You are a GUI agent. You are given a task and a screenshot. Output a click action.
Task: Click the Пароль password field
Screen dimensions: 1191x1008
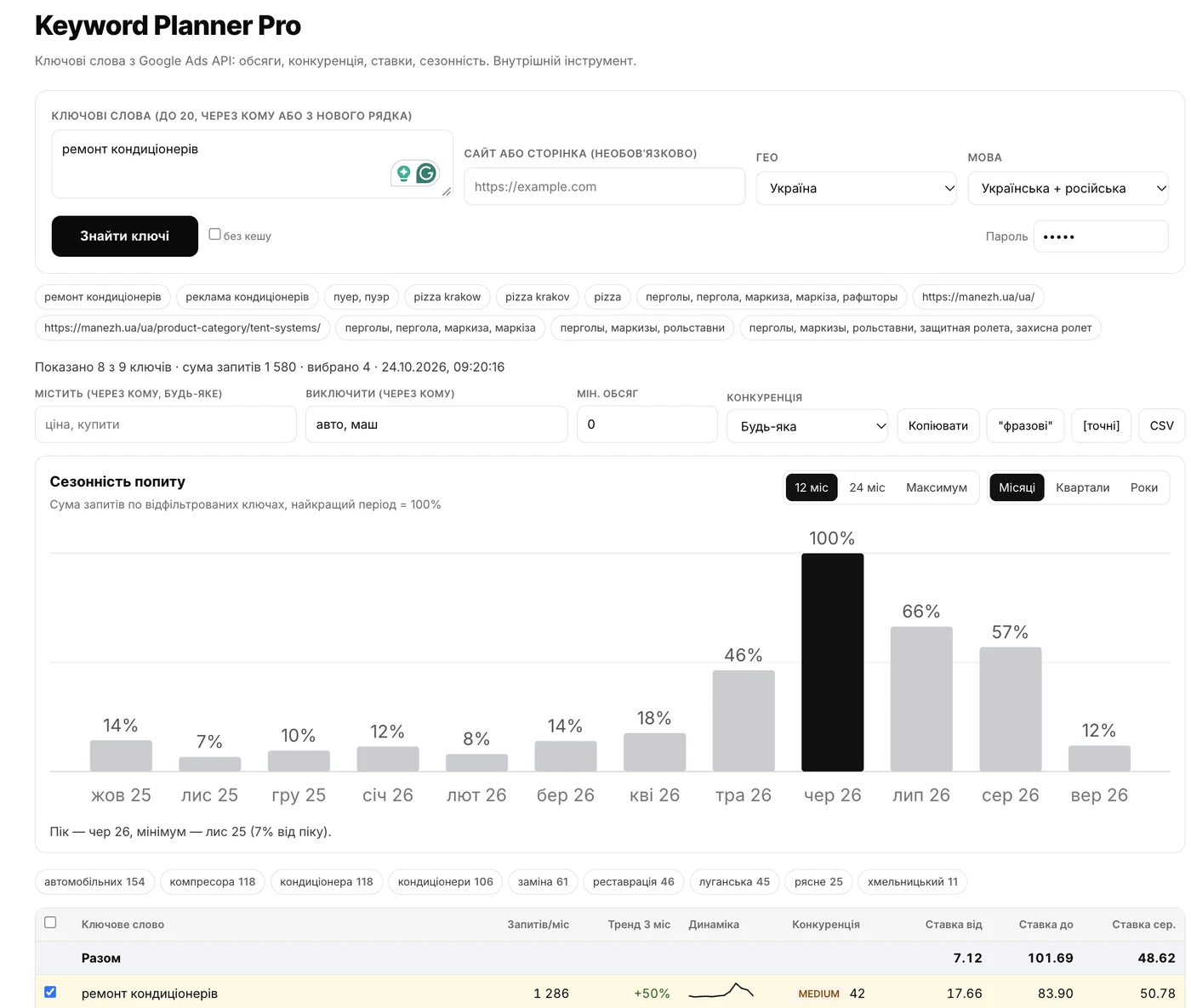pos(1101,236)
